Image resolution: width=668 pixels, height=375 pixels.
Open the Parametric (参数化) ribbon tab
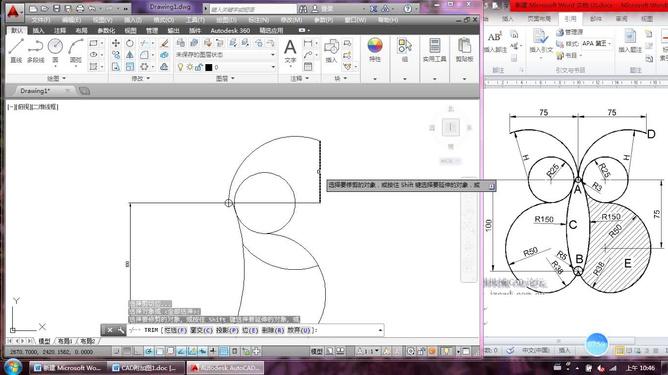tap(106, 31)
